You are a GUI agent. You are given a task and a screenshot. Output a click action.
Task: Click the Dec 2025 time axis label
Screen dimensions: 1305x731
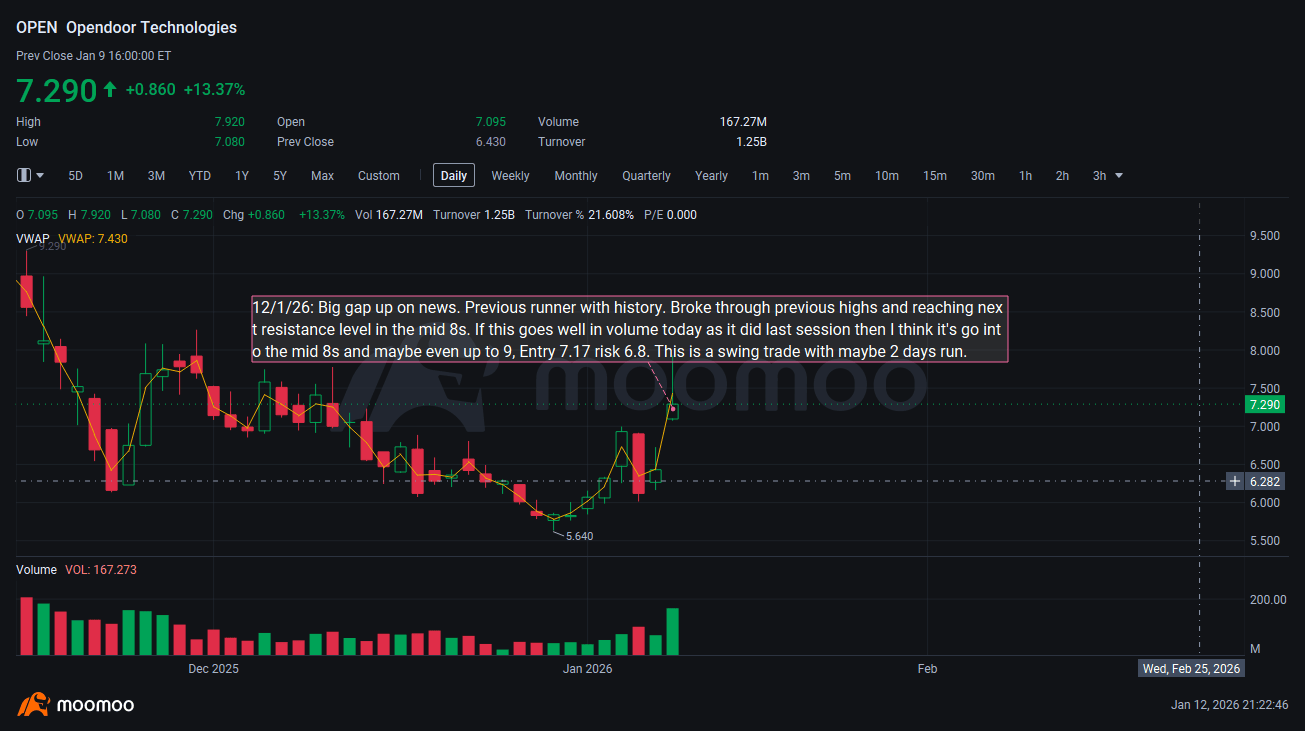point(213,668)
